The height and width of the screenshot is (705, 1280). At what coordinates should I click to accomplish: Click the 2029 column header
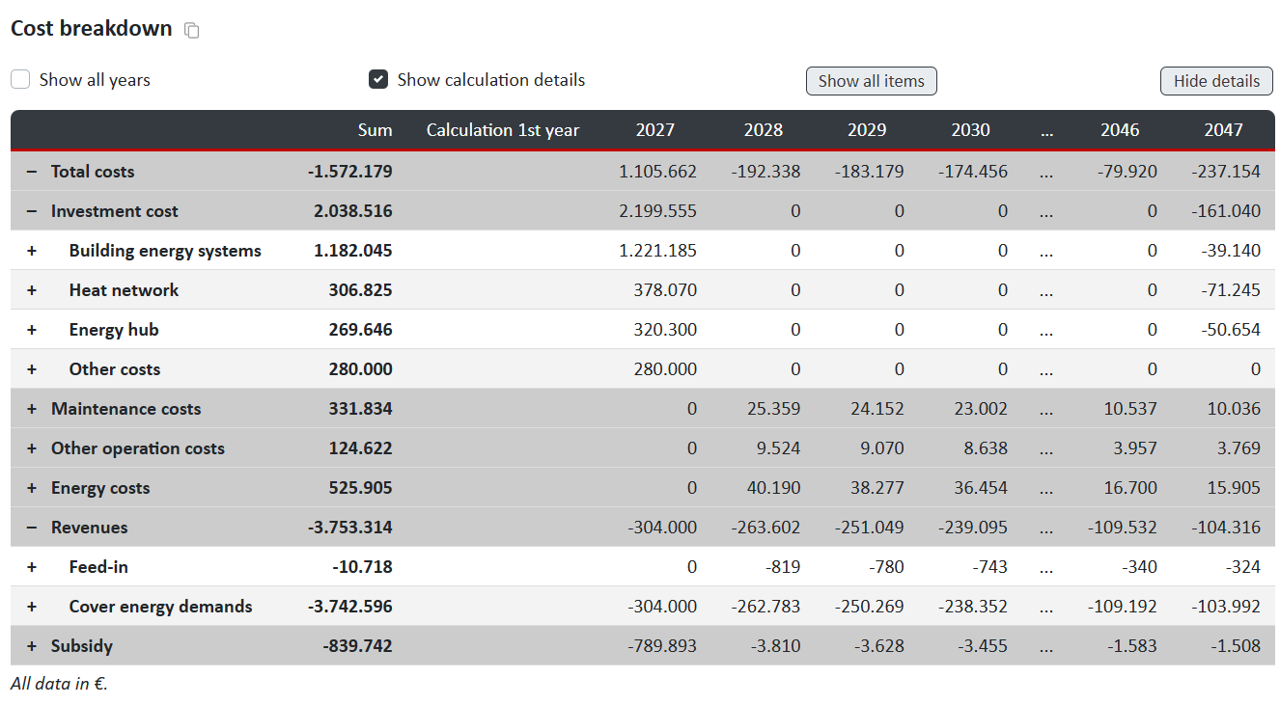pos(867,130)
